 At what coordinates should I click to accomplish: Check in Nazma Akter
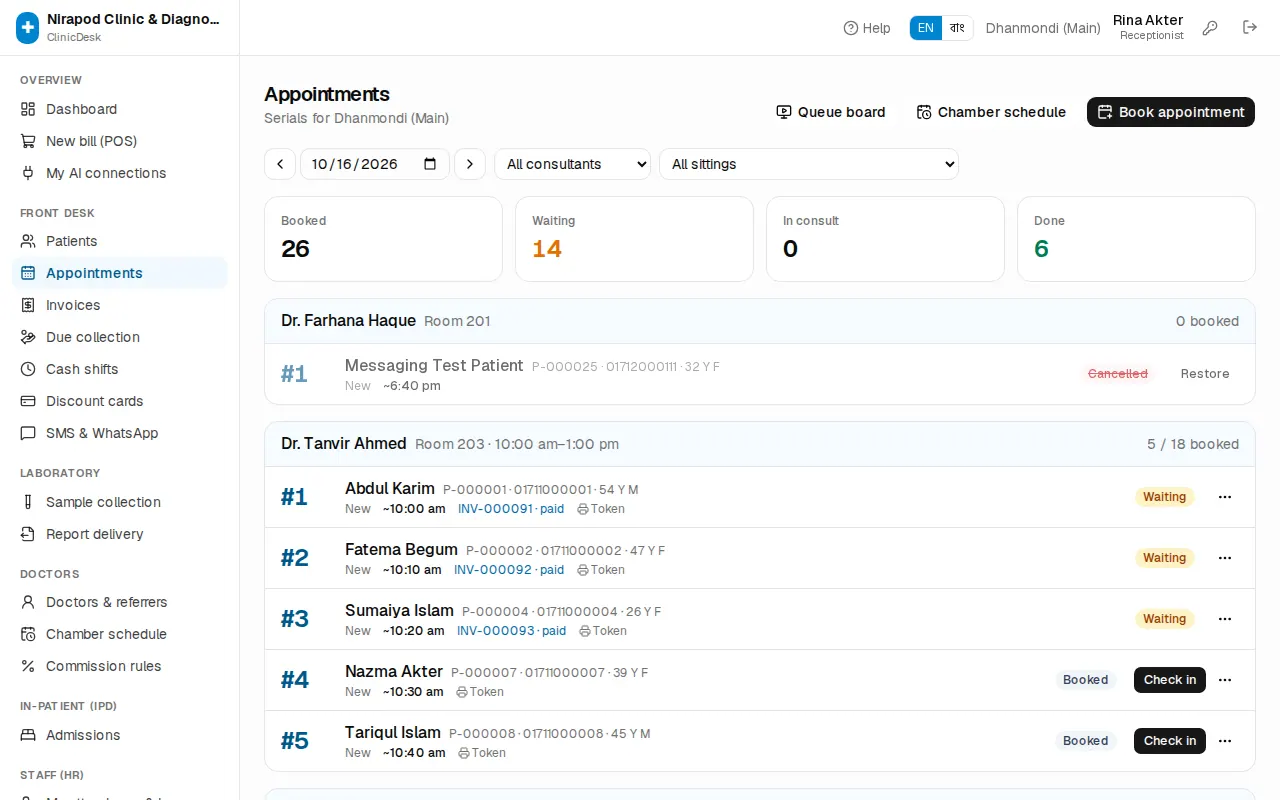(x=1170, y=680)
